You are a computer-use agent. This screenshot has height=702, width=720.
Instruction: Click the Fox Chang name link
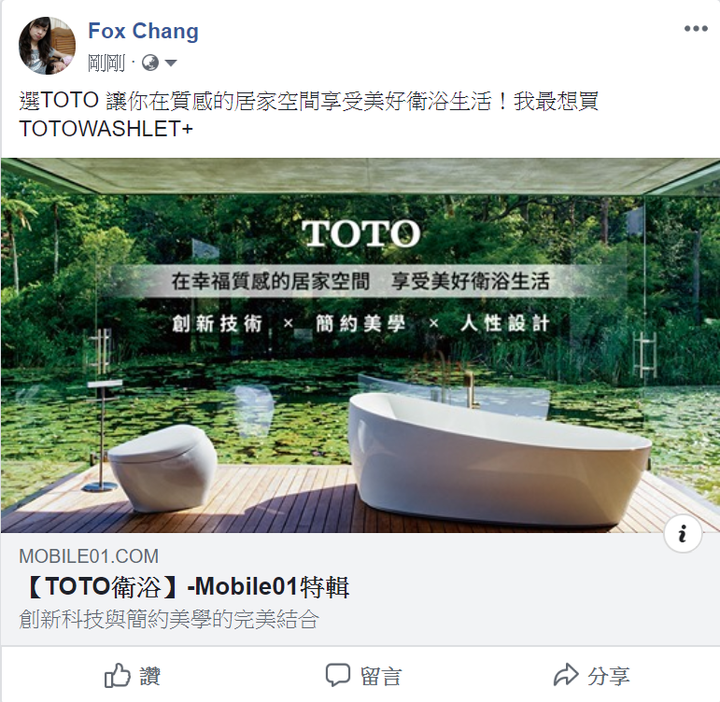[x=143, y=31]
